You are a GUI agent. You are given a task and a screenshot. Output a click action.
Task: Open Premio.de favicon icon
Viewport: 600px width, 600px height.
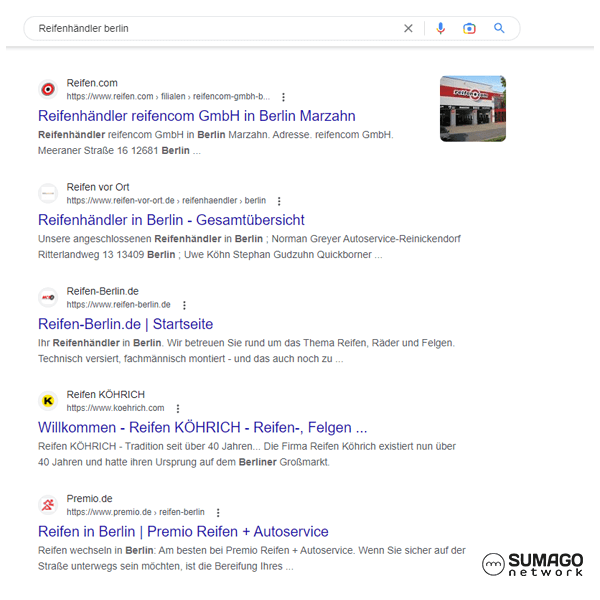(48, 505)
